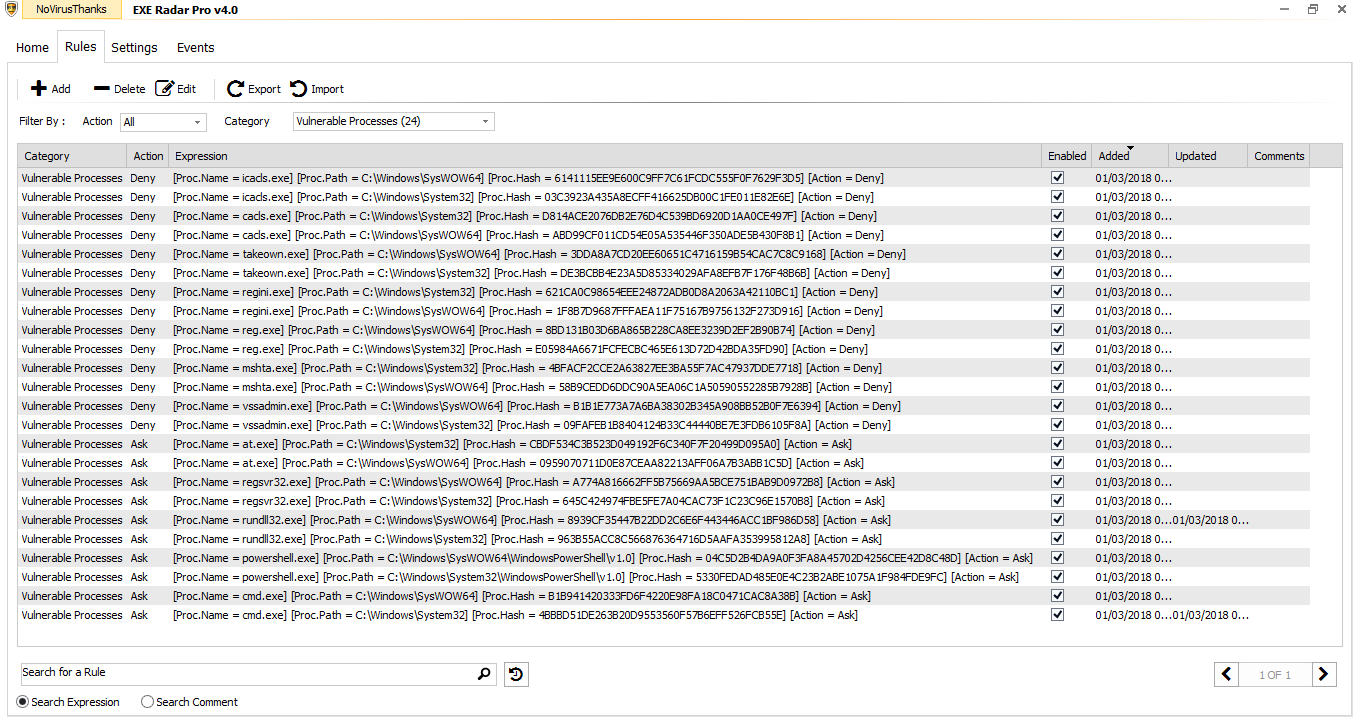The height and width of the screenshot is (725, 1363).
Task: Disable the SysWOW64 vssadmin.exe rule
Action: (1058, 406)
